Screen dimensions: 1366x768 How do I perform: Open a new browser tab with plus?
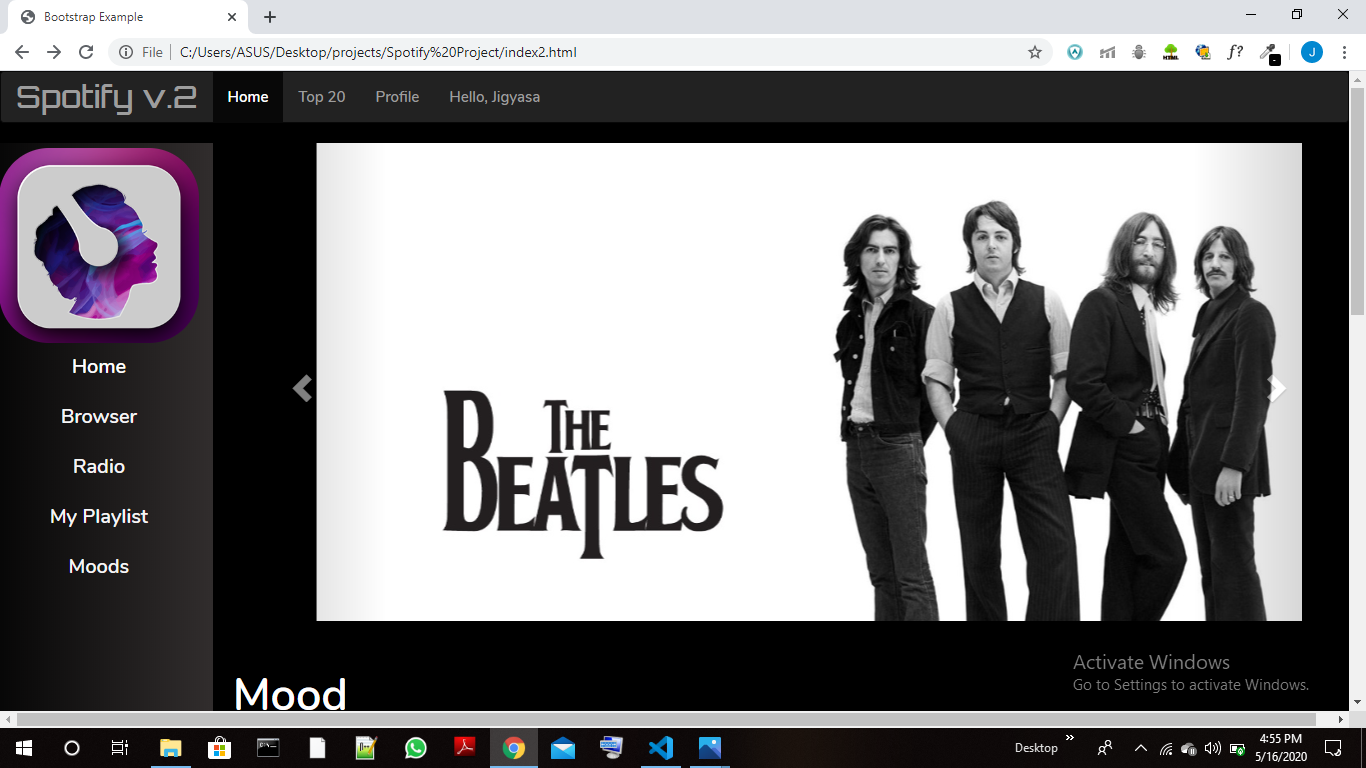pos(270,17)
